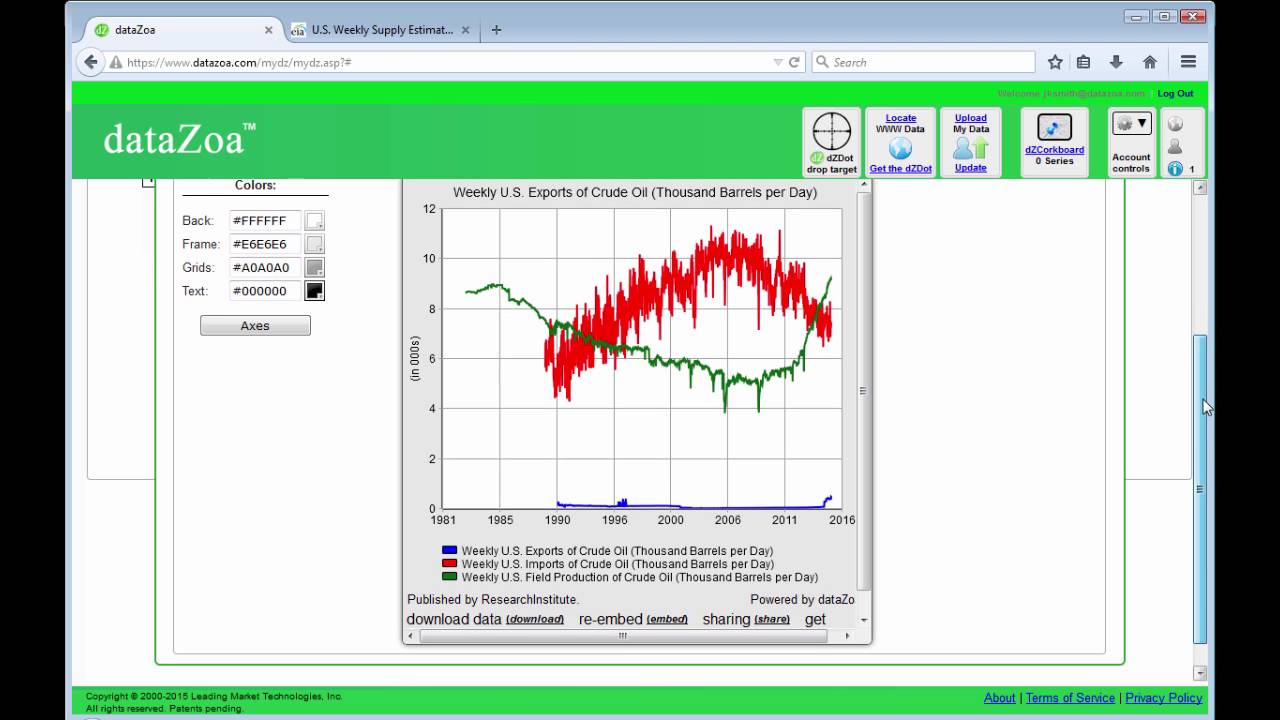Click the dataZoa logo

179,139
